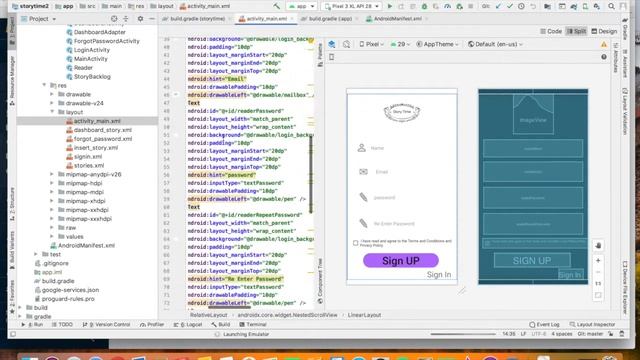Viewport: 640px width, 360px height.
Task: Toggle the Structure tool window
Action: pos(12,204)
